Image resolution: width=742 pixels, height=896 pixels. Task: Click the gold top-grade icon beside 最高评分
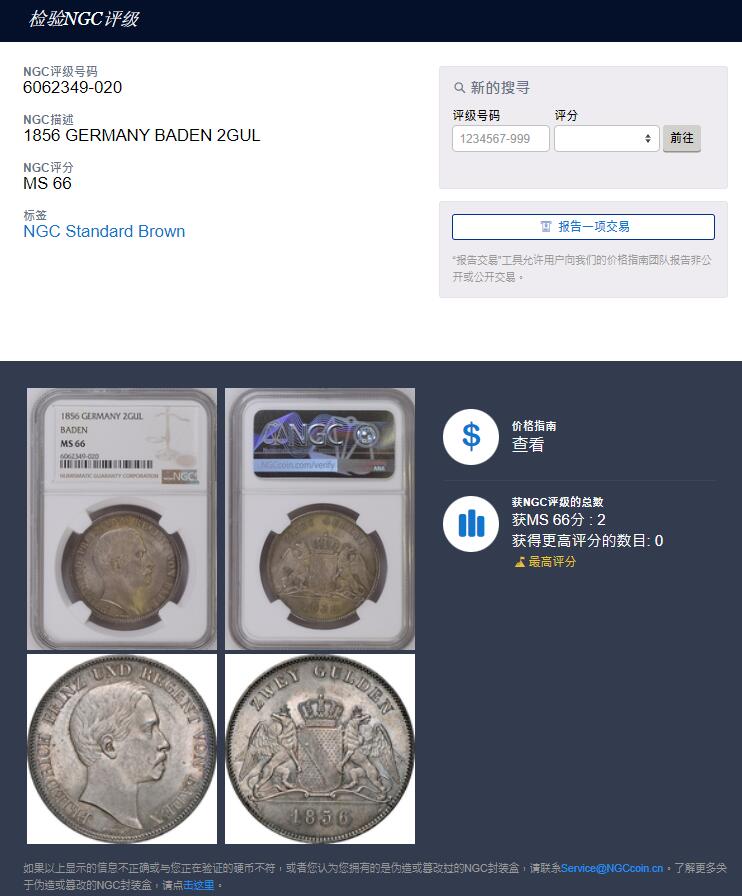(x=520, y=562)
